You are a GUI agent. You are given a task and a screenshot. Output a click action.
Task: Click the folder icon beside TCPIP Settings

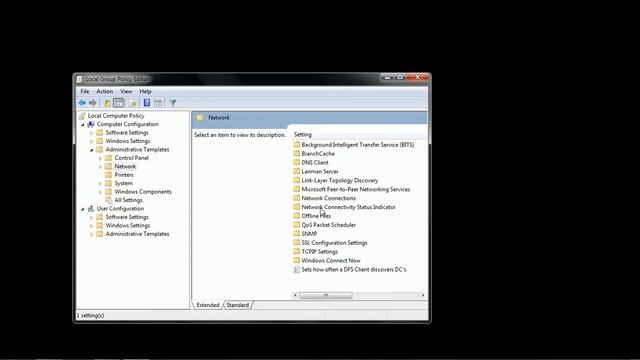[297, 251]
